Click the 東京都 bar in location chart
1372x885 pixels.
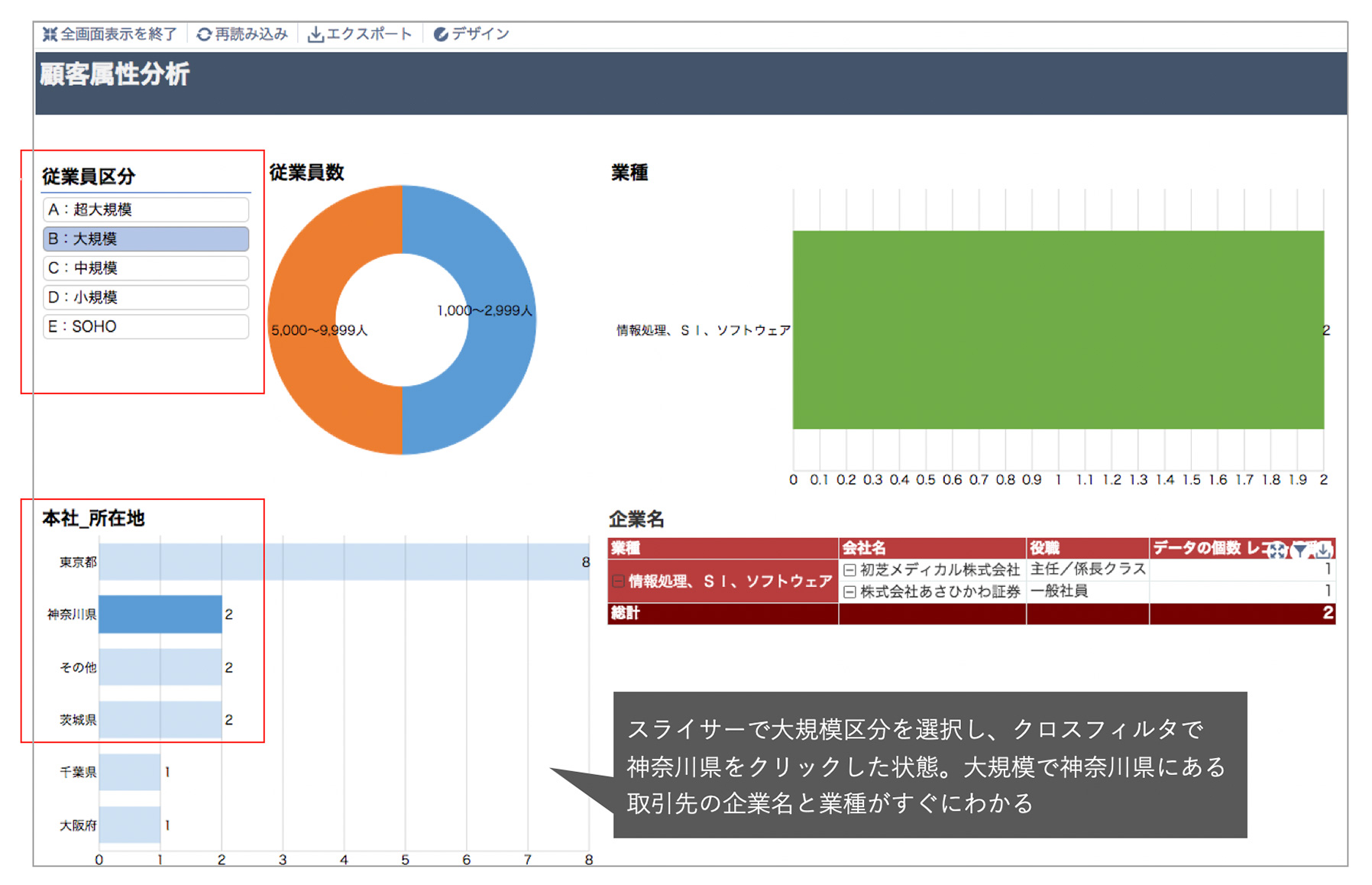pyautogui.click(x=344, y=562)
